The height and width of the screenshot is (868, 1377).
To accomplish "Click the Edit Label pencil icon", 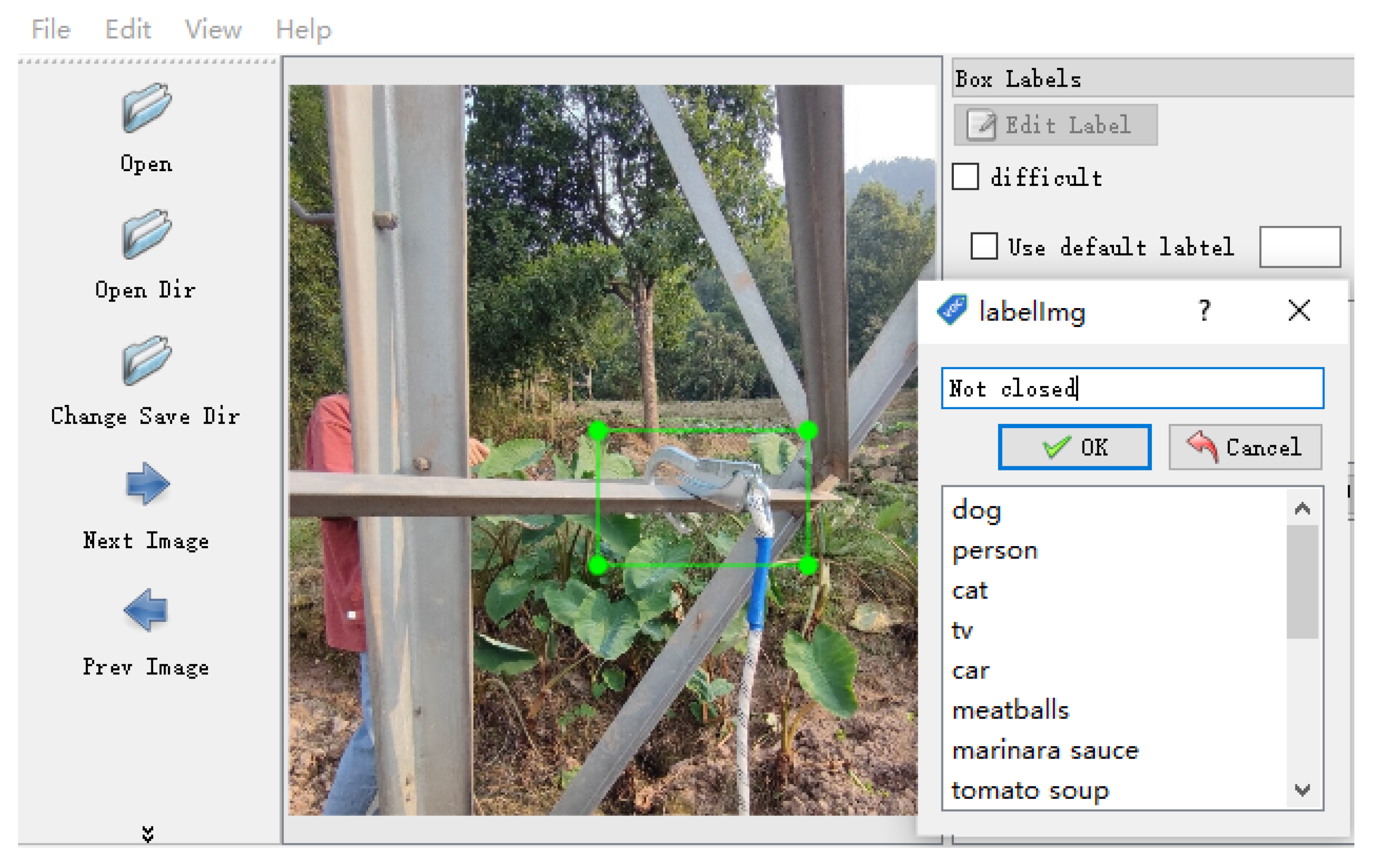I will (981, 125).
